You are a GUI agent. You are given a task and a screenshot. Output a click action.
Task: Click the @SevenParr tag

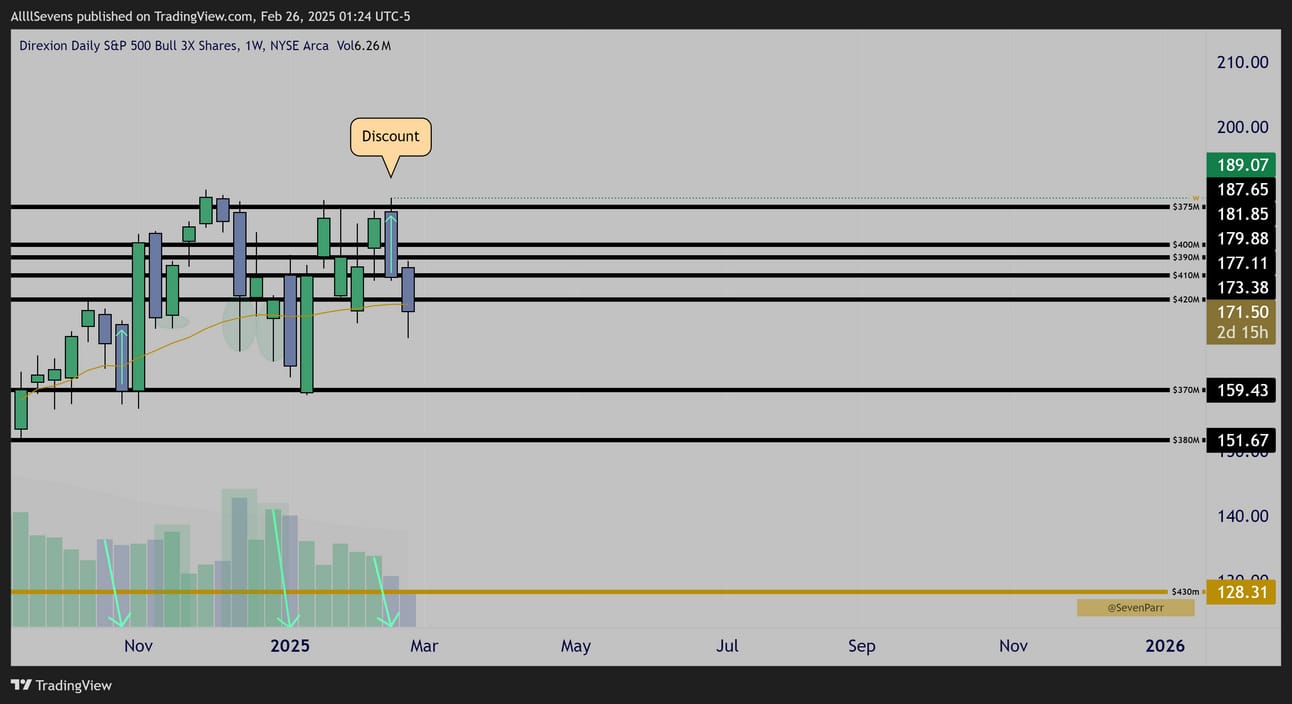point(1135,607)
